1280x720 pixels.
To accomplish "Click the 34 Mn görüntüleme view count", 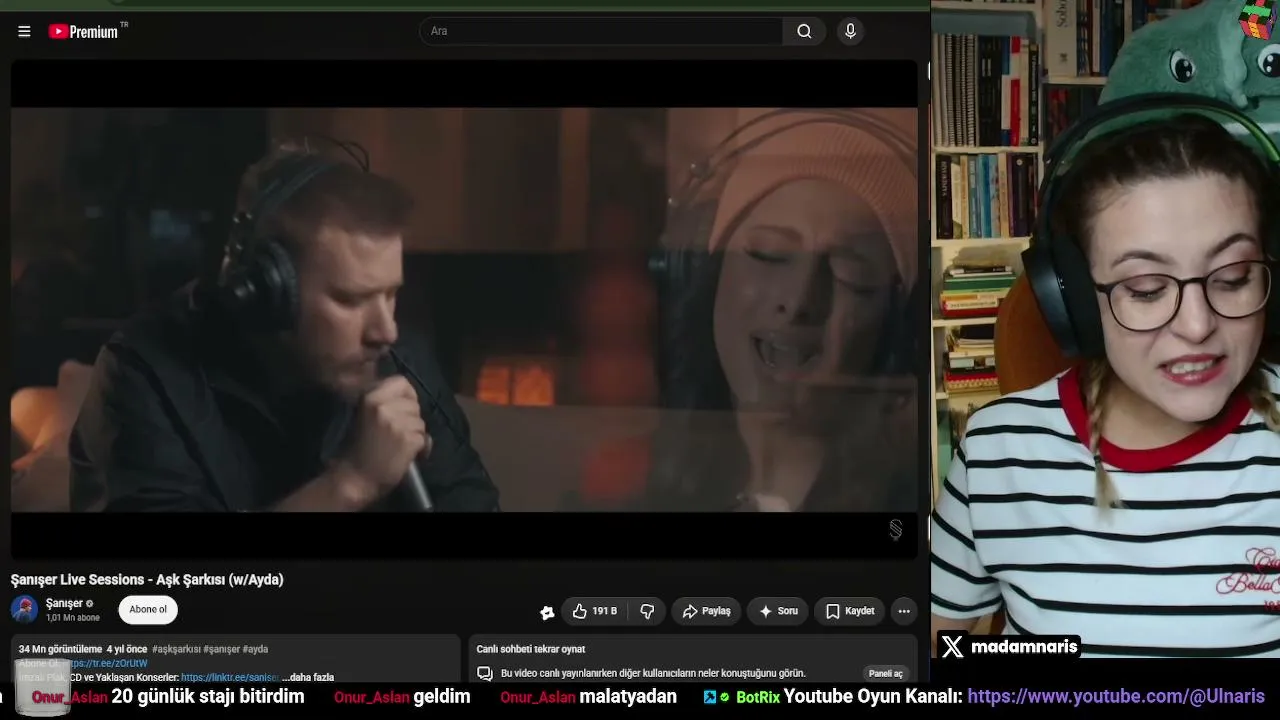I will pyautogui.click(x=60, y=649).
